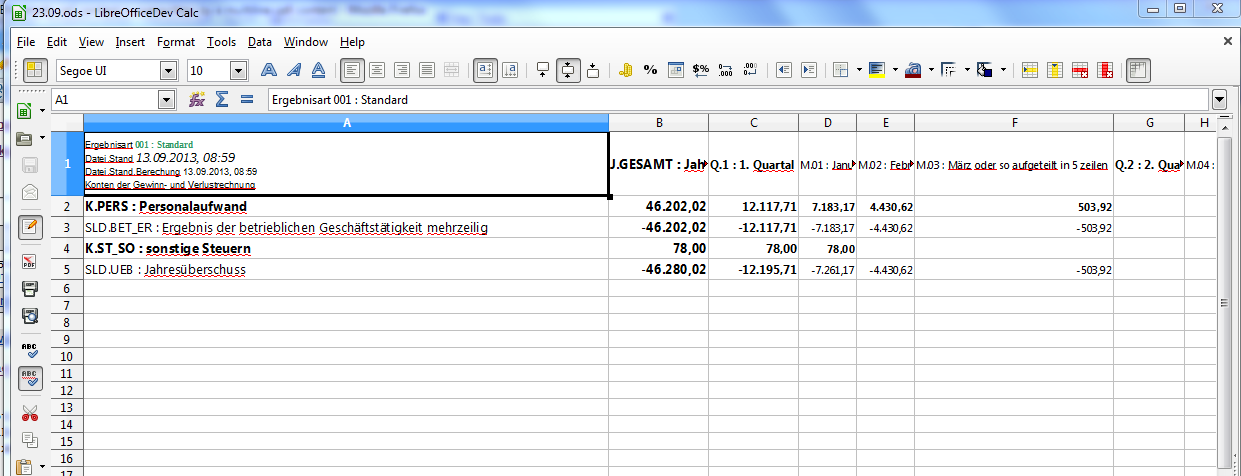Open the font name dropdown
The width and height of the screenshot is (1241, 476).
pos(168,70)
